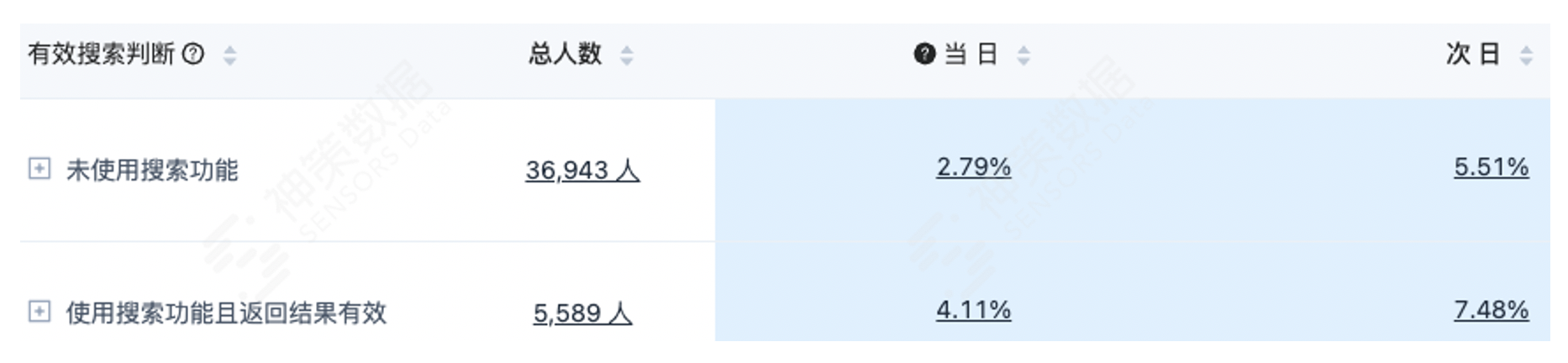Screen dimensions: 1568x363
Task: Click the 次日 column header label
Action: 1474,55
